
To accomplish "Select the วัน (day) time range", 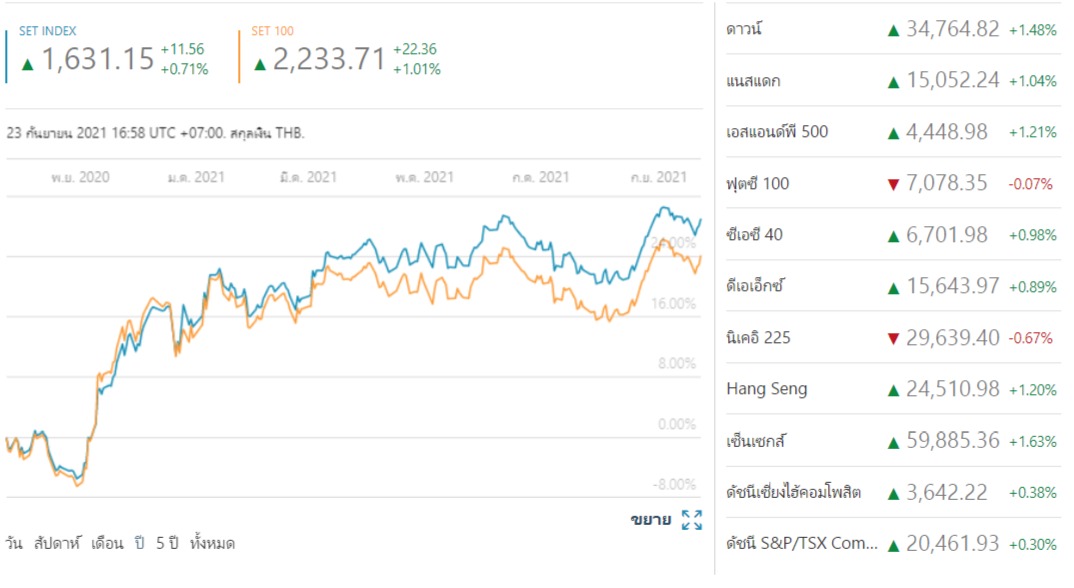I will coord(14,544).
